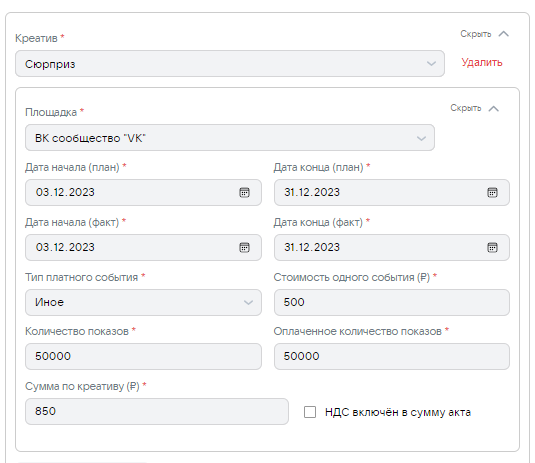Image resolution: width=535 pixels, height=463 pixels.
Task: Open calendar for Дата конца (план)
Action: pos(492,192)
